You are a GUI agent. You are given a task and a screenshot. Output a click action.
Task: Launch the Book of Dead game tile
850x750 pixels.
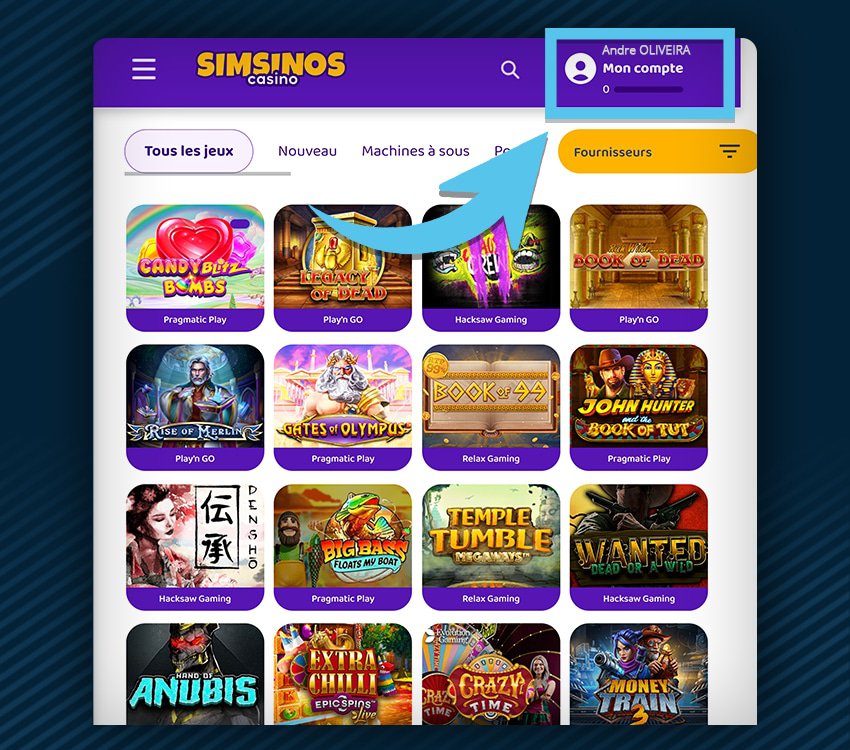tap(639, 267)
